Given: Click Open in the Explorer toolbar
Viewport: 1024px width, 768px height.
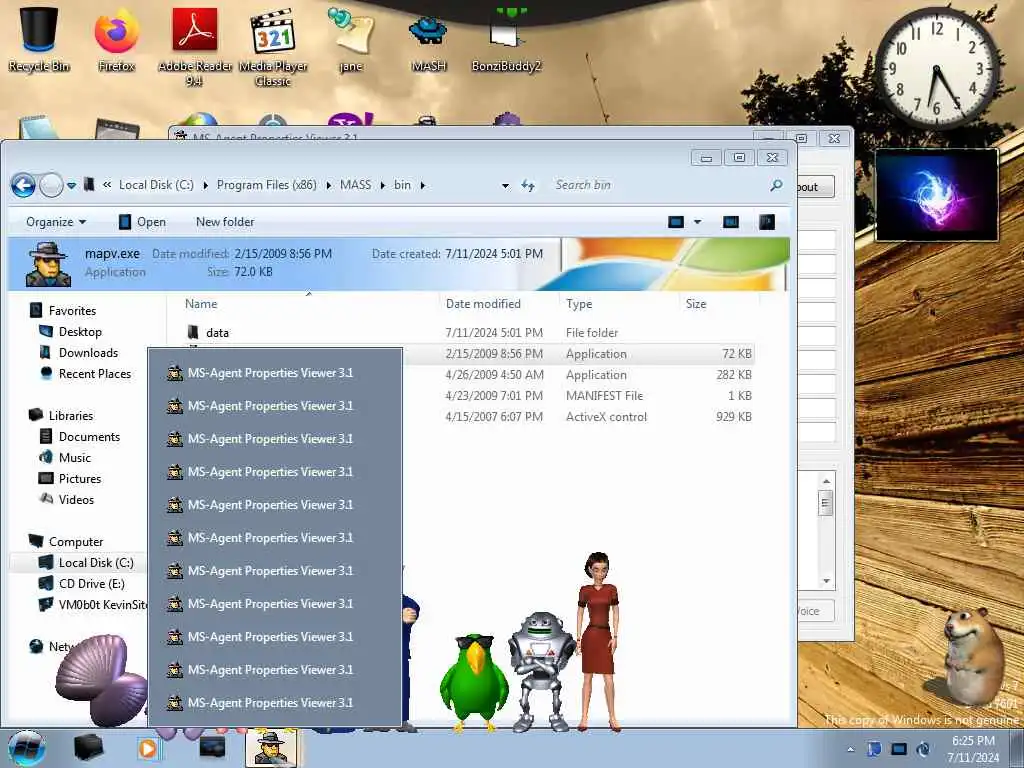Looking at the screenshot, I should tap(142, 222).
